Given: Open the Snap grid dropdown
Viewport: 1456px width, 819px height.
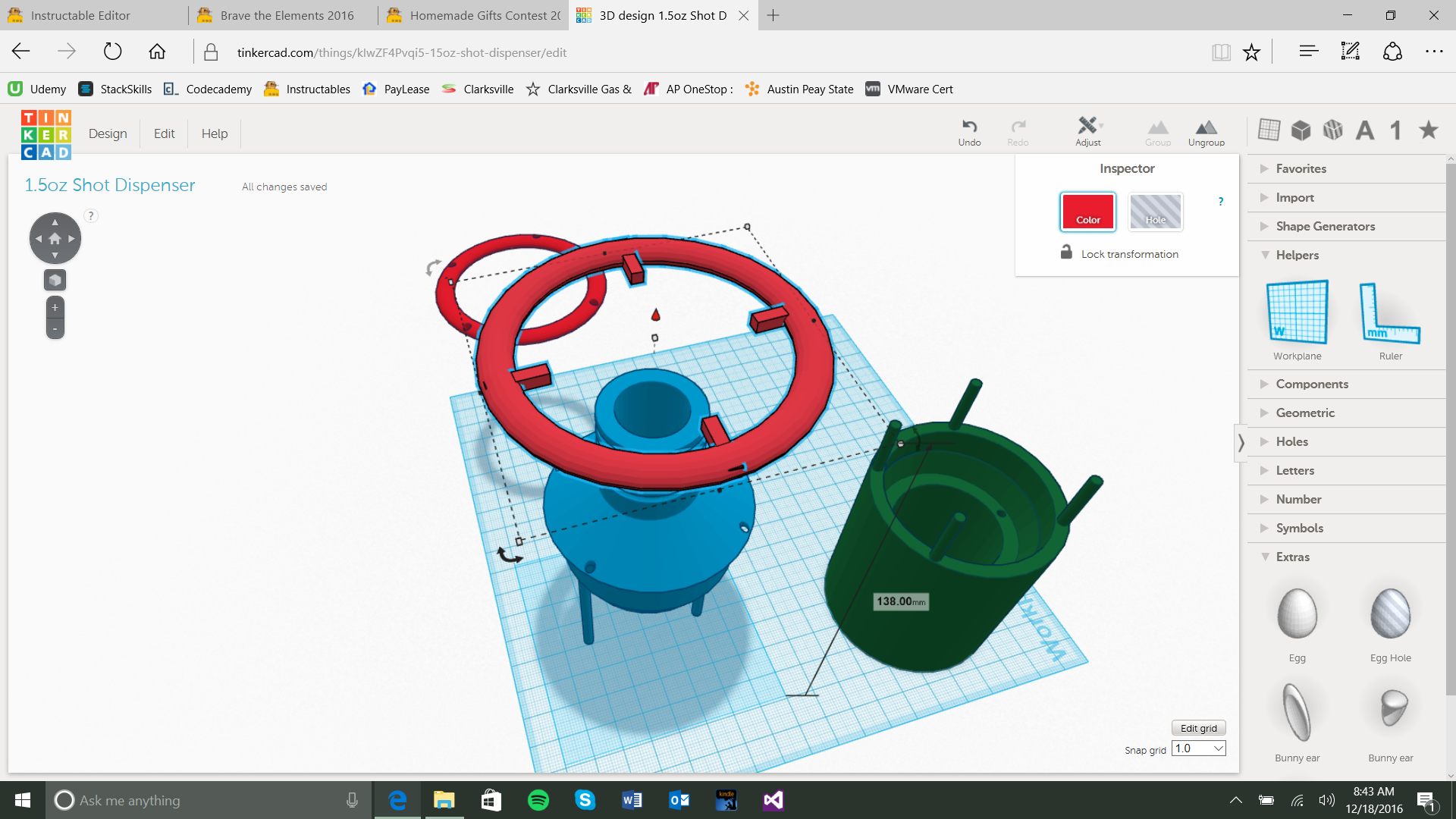Looking at the screenshot, I should pos(1198,748).
